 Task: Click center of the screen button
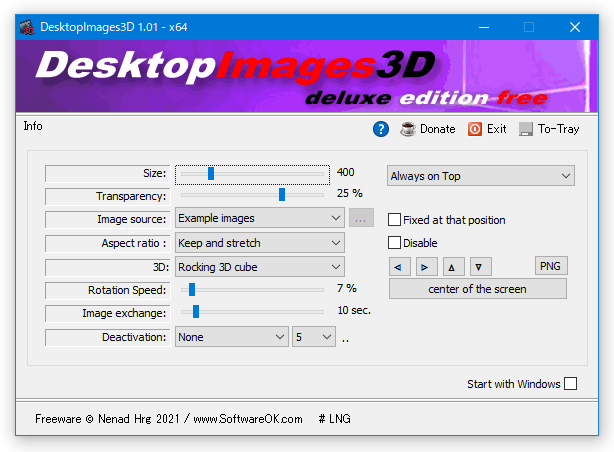(x=477, y=289)
